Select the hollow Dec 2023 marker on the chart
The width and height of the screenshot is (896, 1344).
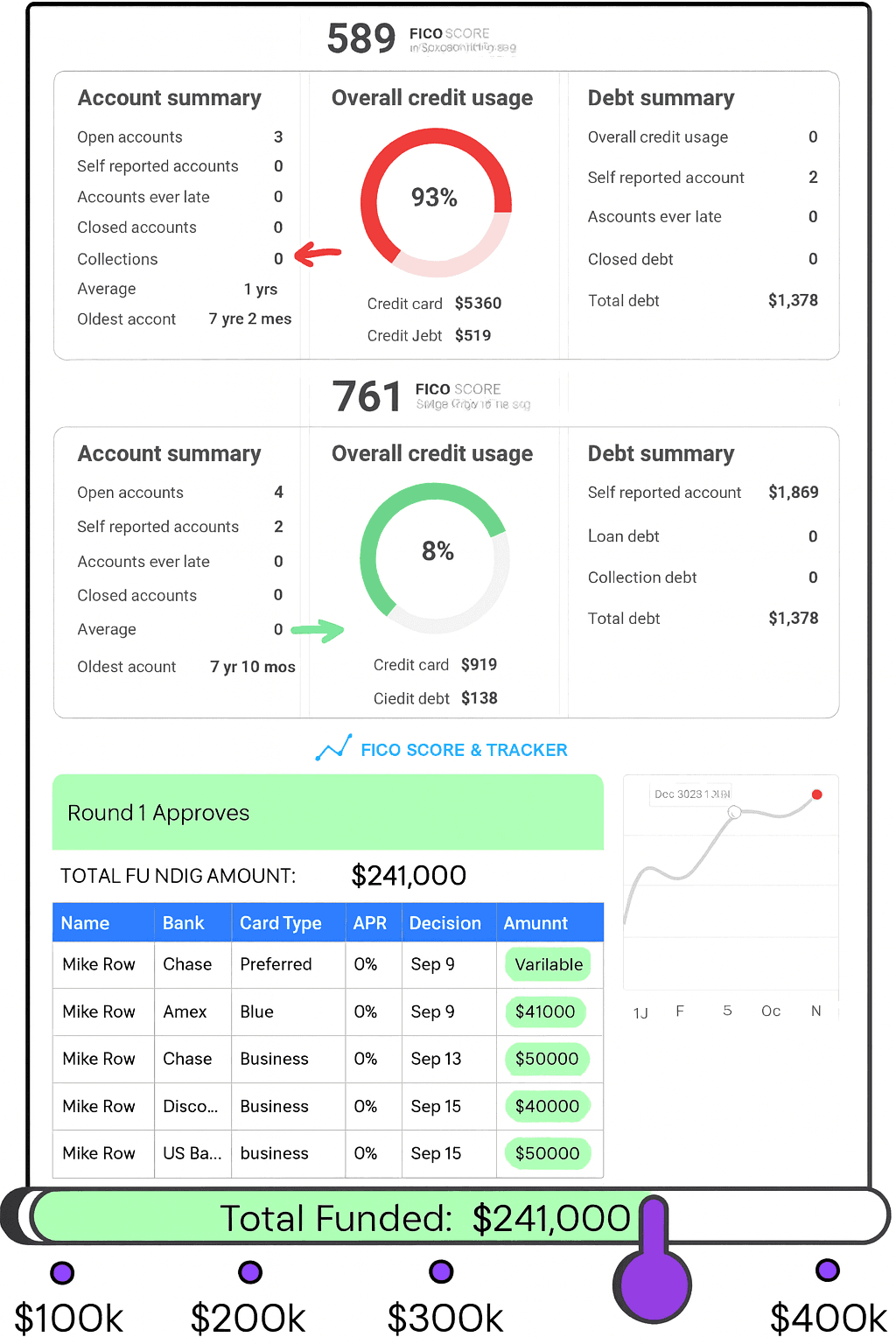click(x=735, y=812)
